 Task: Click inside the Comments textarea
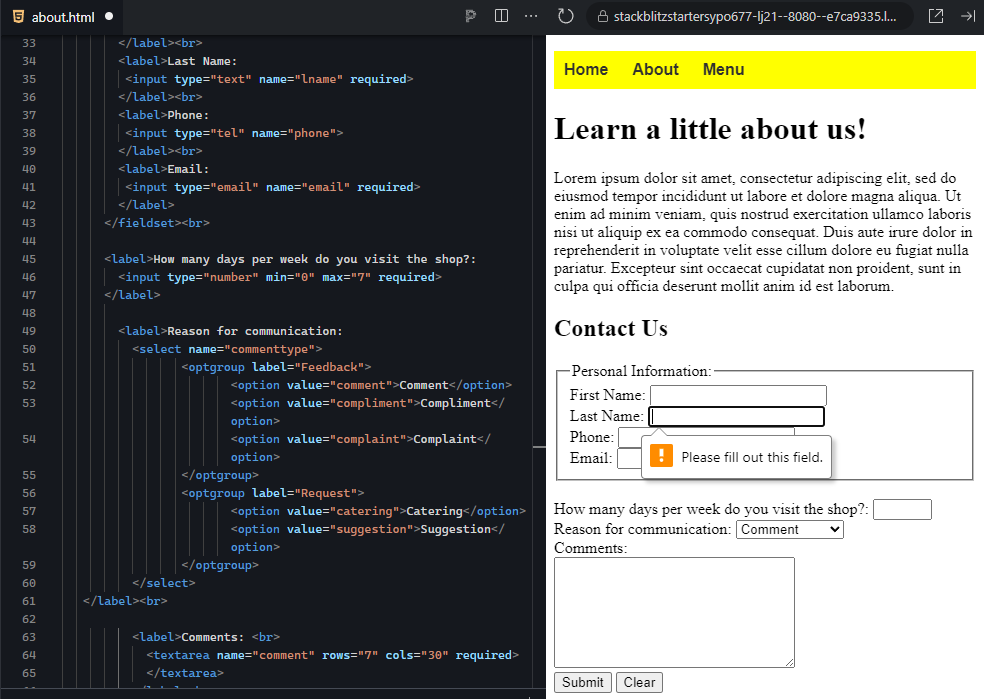[x=674, y=610]
